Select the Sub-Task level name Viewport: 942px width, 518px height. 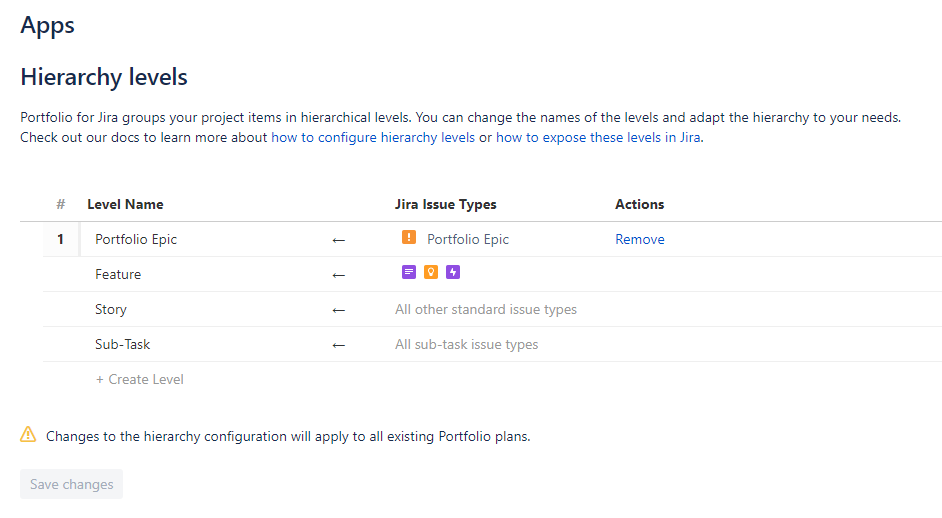123,344
